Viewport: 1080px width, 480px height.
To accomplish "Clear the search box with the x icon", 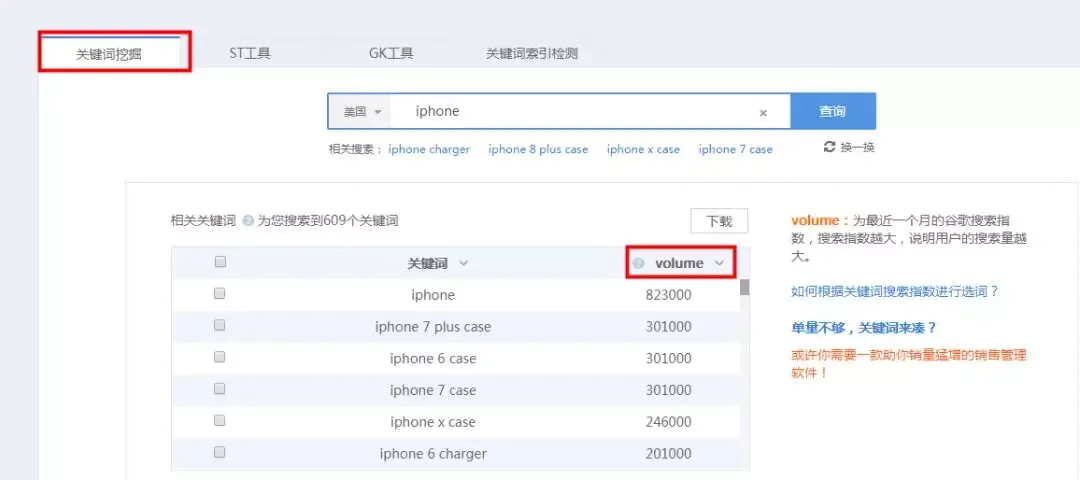I will click(x=763, y=114).
